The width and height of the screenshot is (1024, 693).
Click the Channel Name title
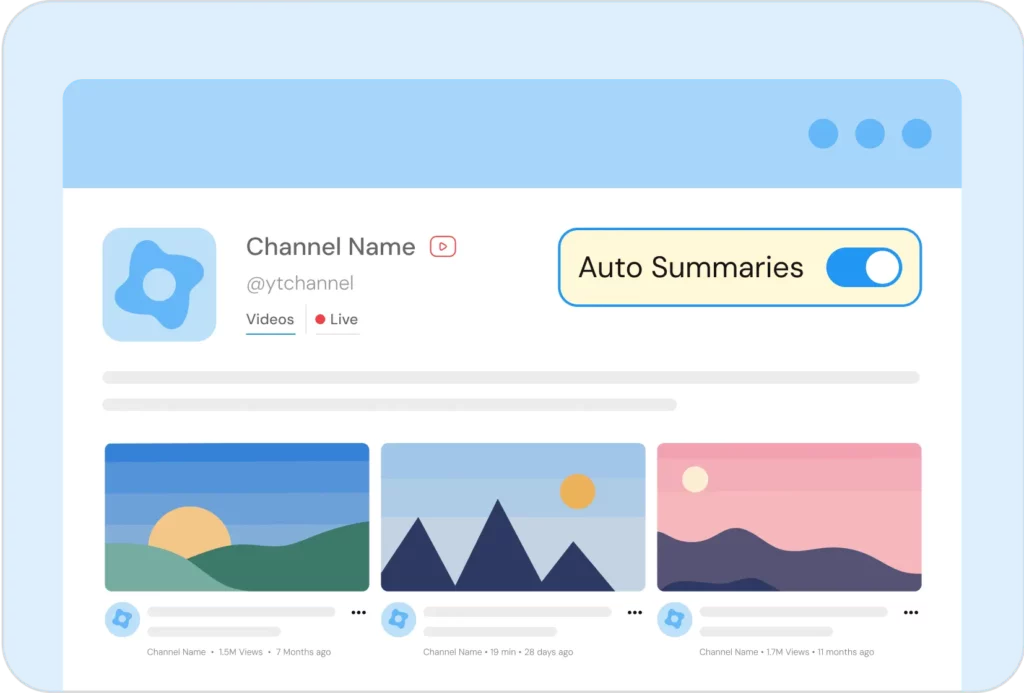click(330, 247)
